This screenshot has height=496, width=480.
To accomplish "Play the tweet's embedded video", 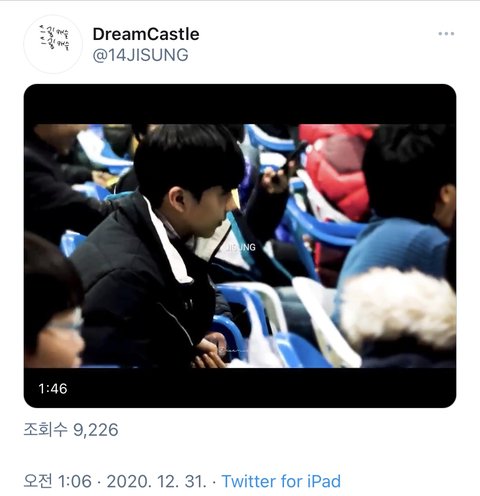I will (x=240, y=246).
